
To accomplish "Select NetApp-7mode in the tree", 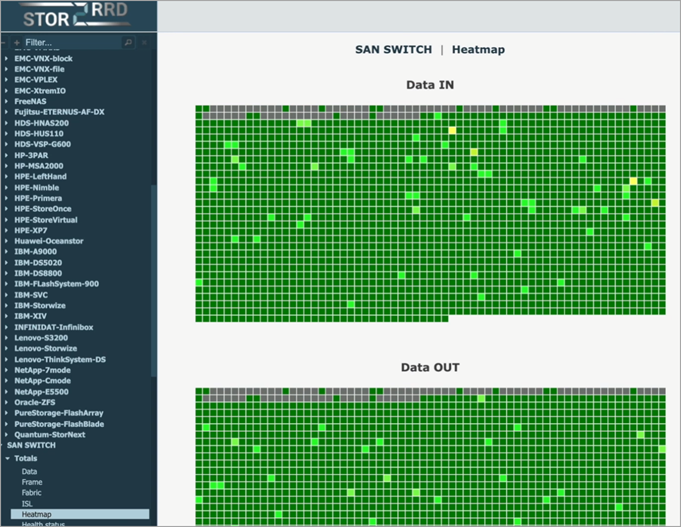I will (x=42, y=370).
